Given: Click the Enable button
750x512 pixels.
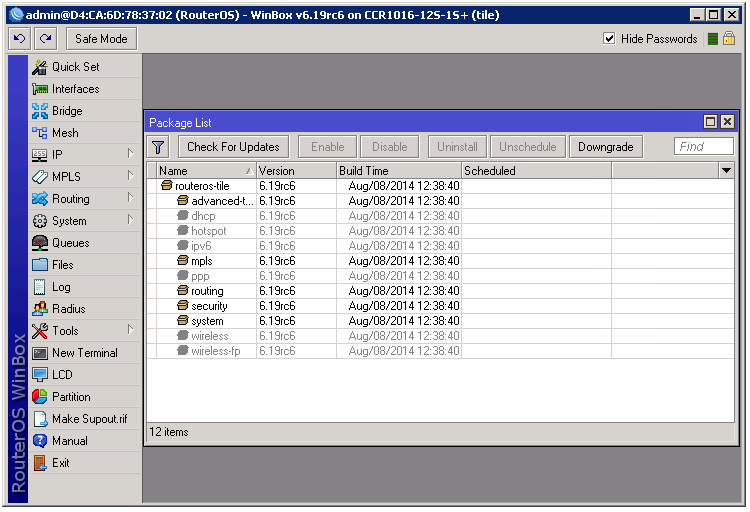Looking at the screenshot, I should pos(328,147).
